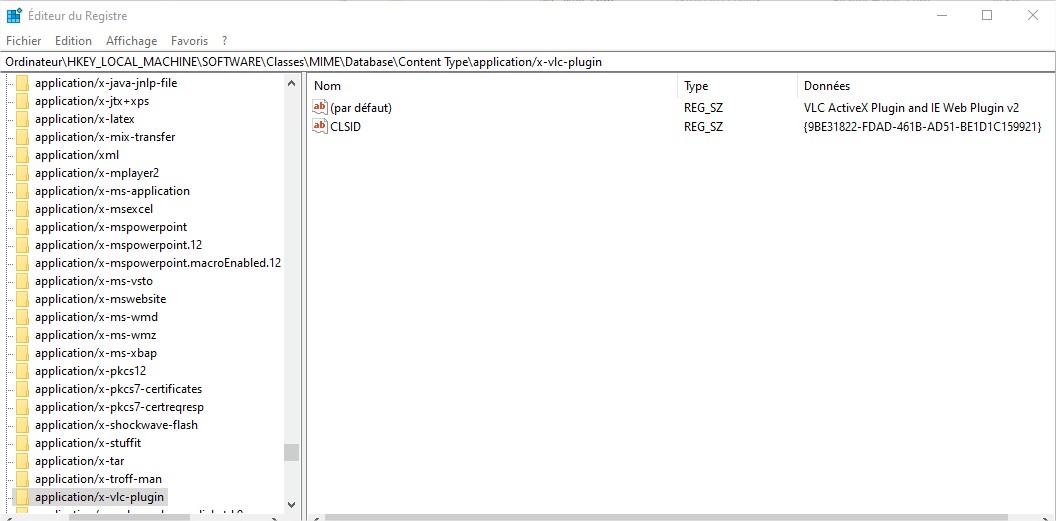This screenshot has height=521, width=1056.
Task: Select the application/xml key label
Action: tap(77, 155)
